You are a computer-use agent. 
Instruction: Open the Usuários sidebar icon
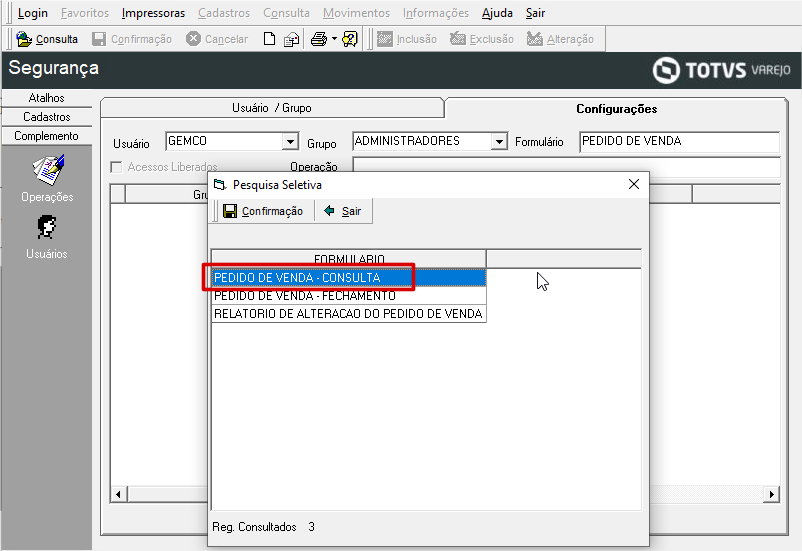(47, 237)
